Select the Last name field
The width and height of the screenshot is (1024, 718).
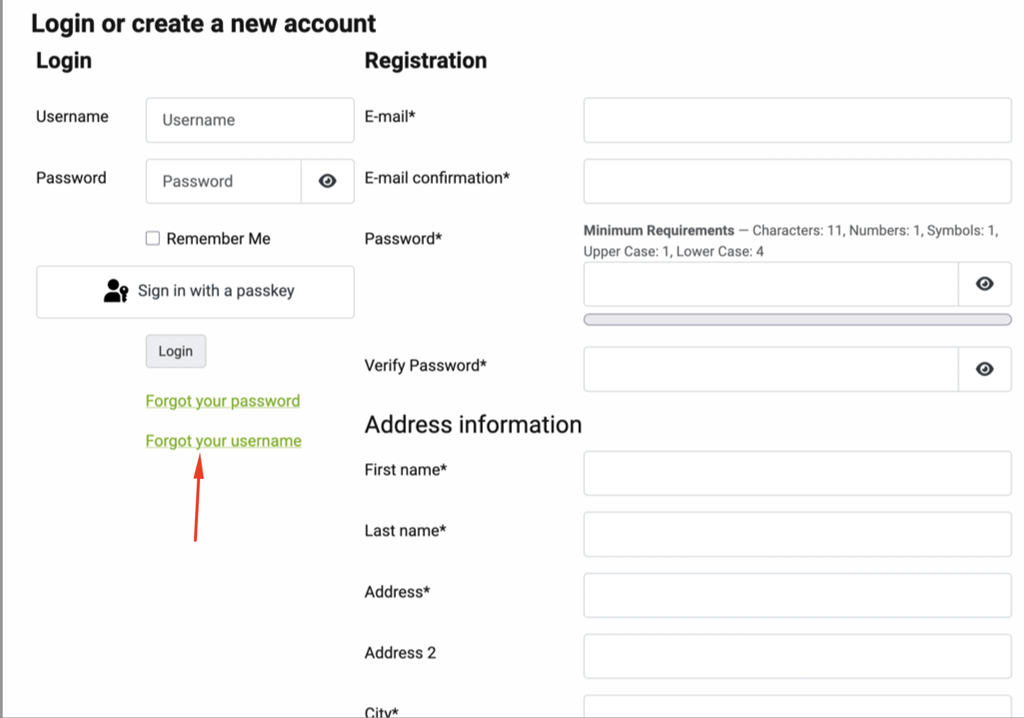coord(797,534)
